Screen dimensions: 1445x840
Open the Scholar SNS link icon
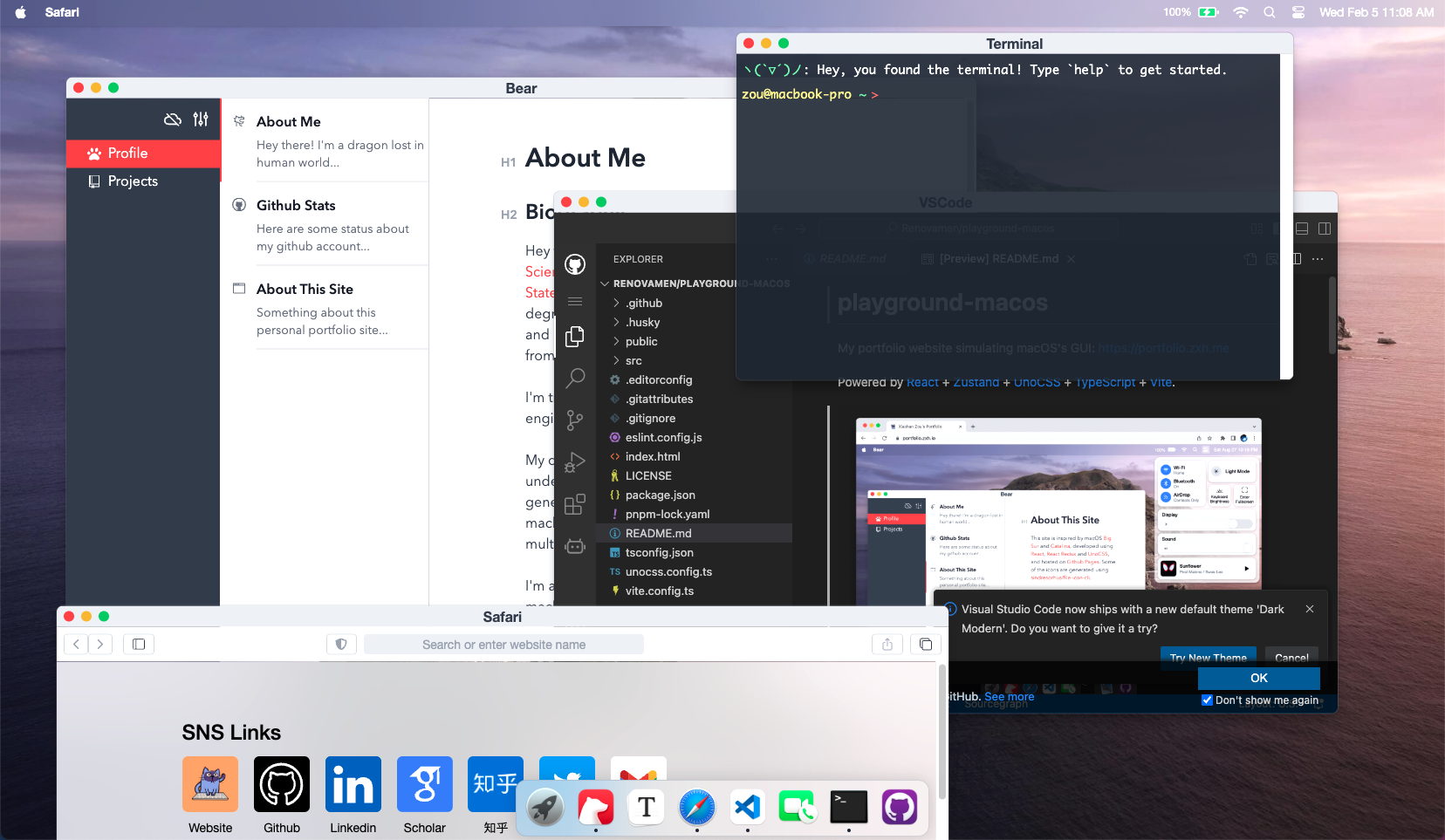pos(425,784)
